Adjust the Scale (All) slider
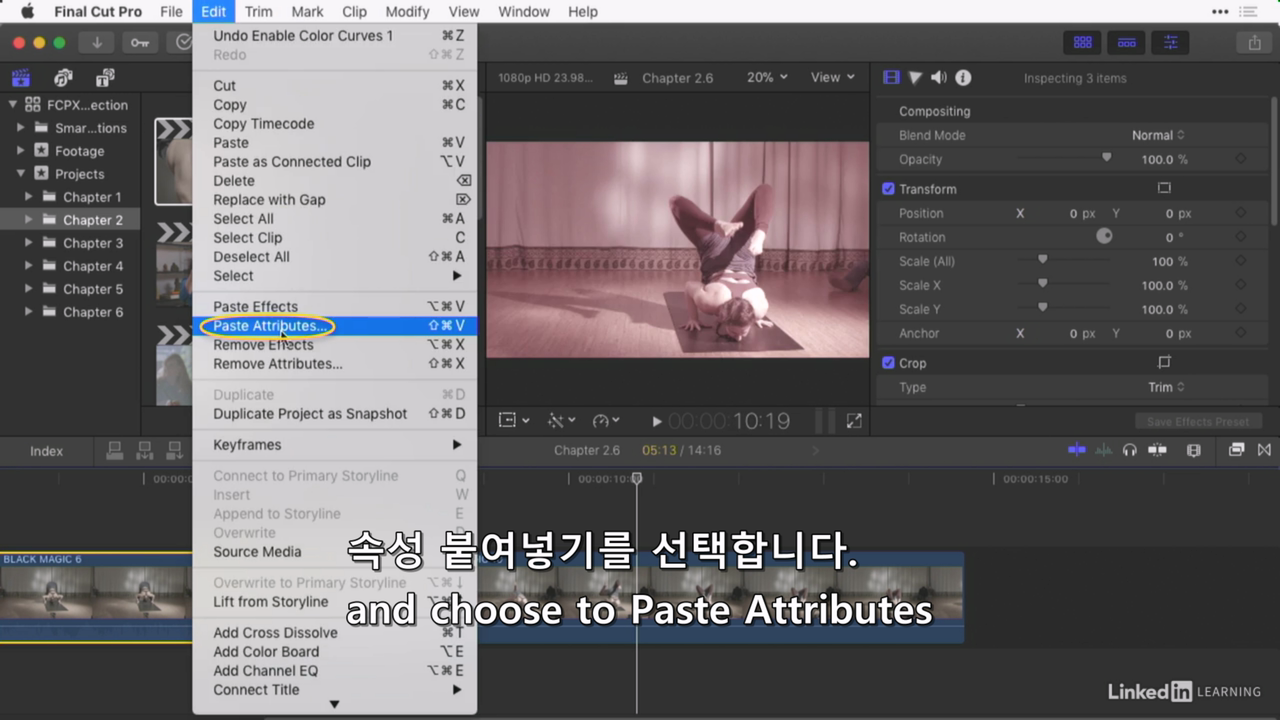 1042,260
